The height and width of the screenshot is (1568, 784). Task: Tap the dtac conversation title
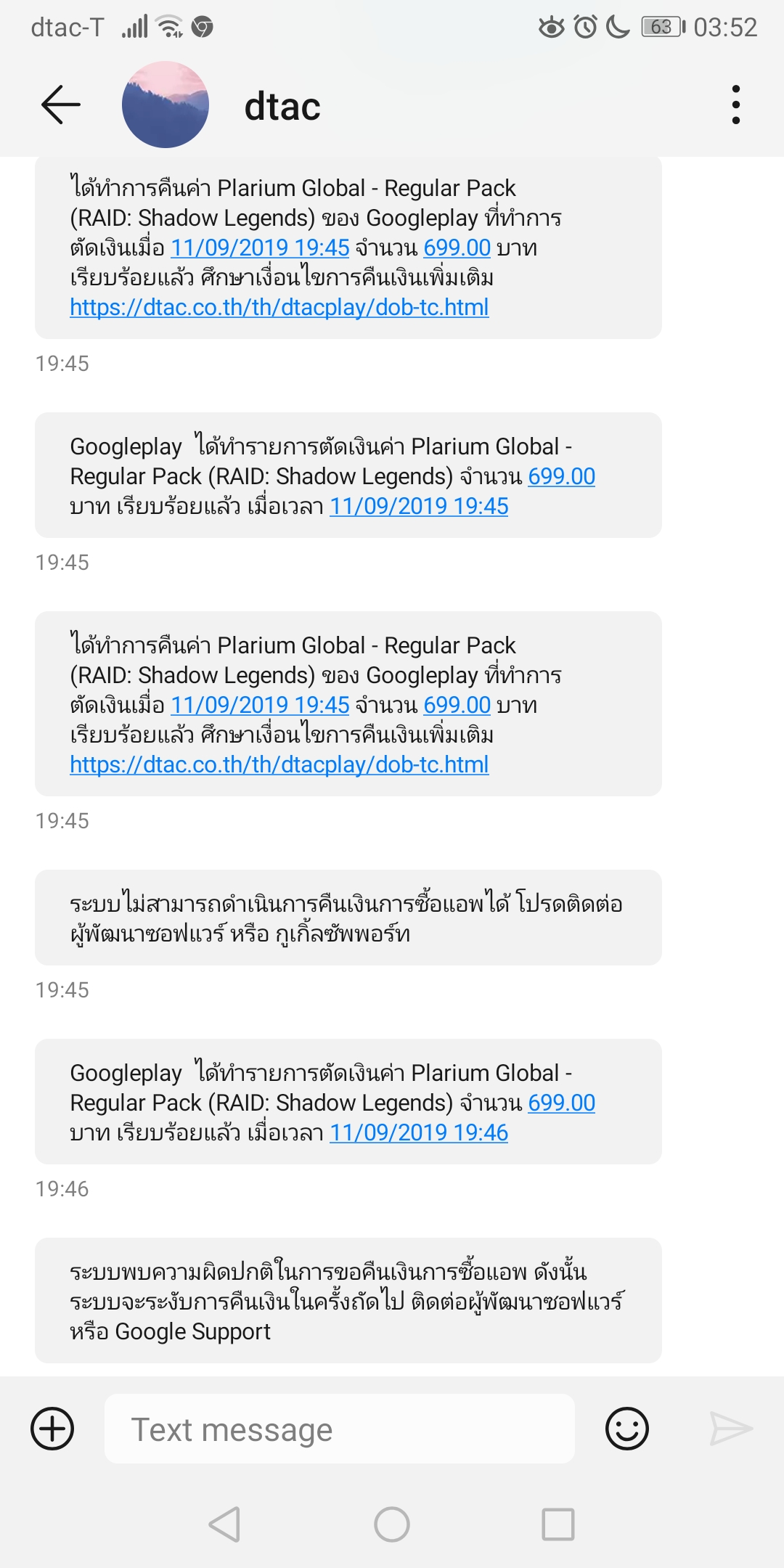click(x=282, y=107)
